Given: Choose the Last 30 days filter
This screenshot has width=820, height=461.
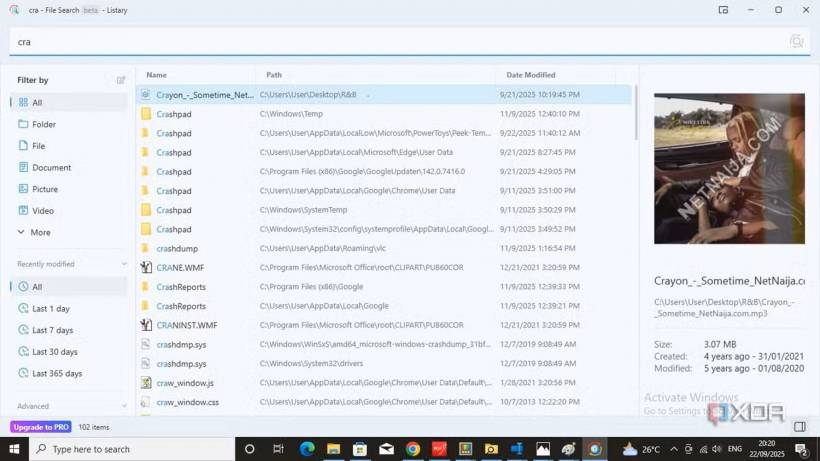Looking at the screenshot, I should click(x=54, y=352).
